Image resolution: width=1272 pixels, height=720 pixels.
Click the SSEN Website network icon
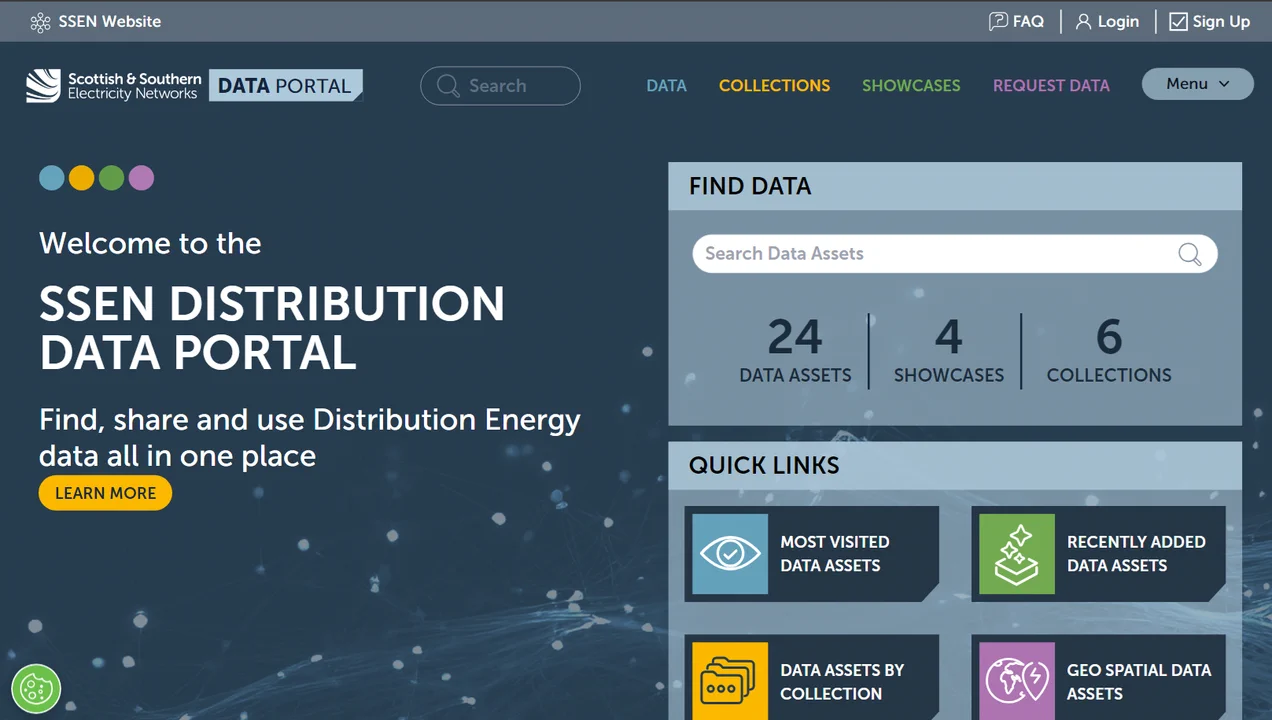pos(40,22)
